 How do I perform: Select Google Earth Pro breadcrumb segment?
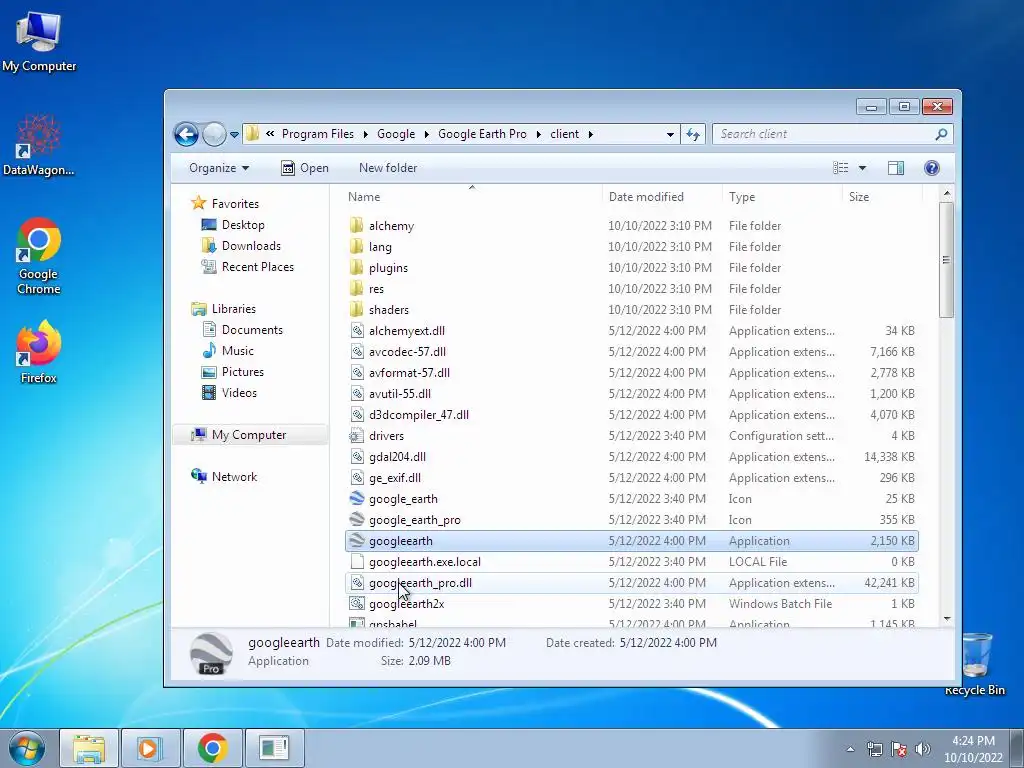click(x=482, y=134)
